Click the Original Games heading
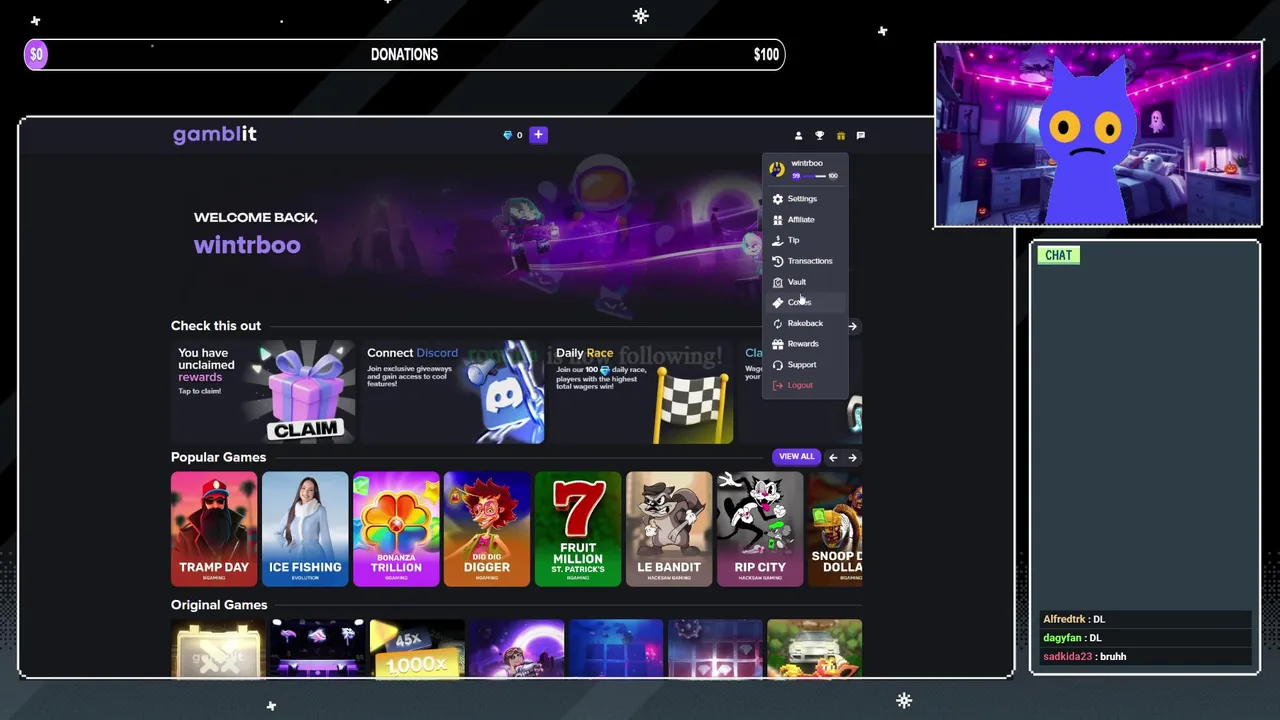Viewport: 1280px width, 720px height. click(x=219, y=605)
